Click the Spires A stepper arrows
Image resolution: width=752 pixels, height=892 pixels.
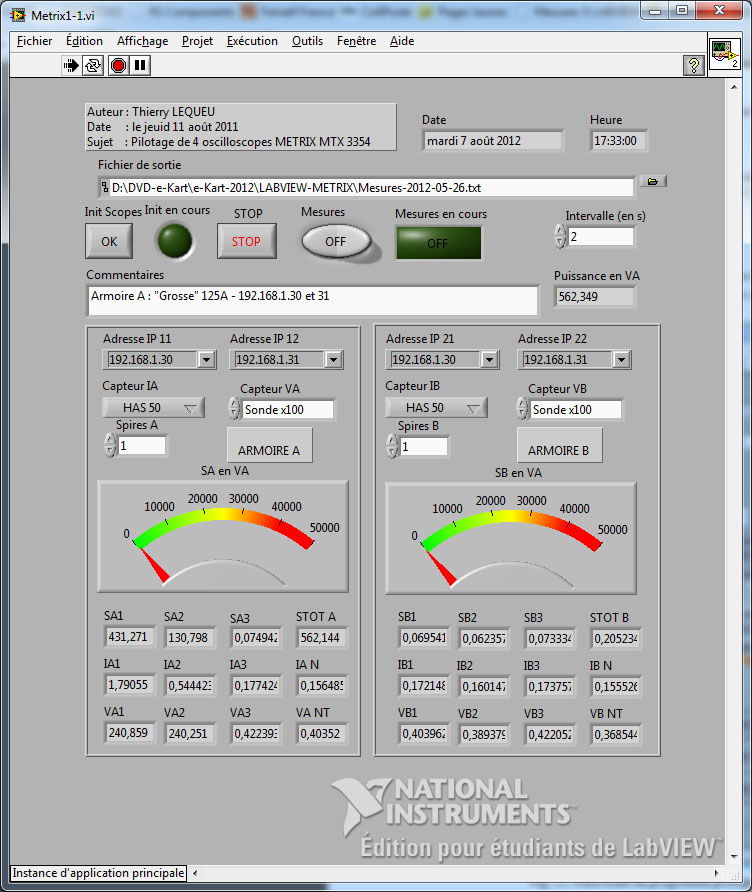point(110,445)
